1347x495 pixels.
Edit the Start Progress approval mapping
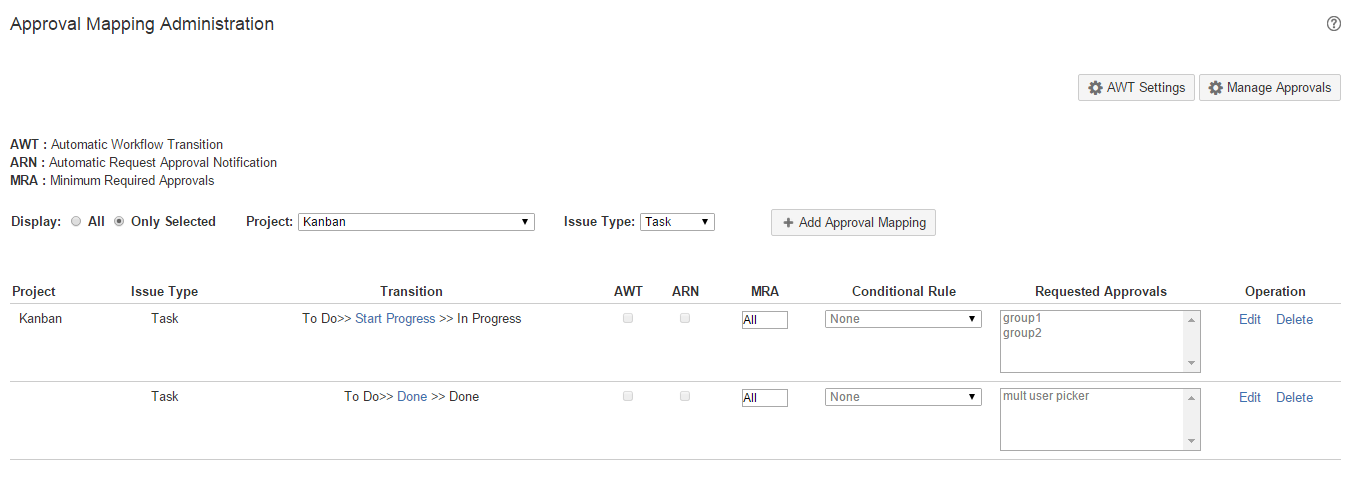pos(1250,320)
